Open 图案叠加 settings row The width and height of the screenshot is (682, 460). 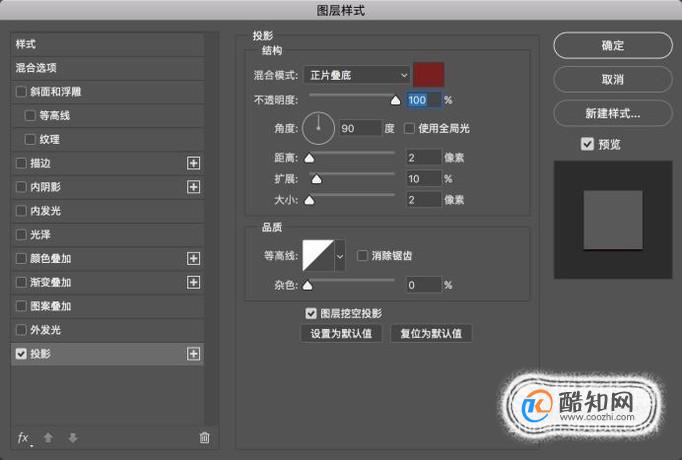click(x=107, y=306)
